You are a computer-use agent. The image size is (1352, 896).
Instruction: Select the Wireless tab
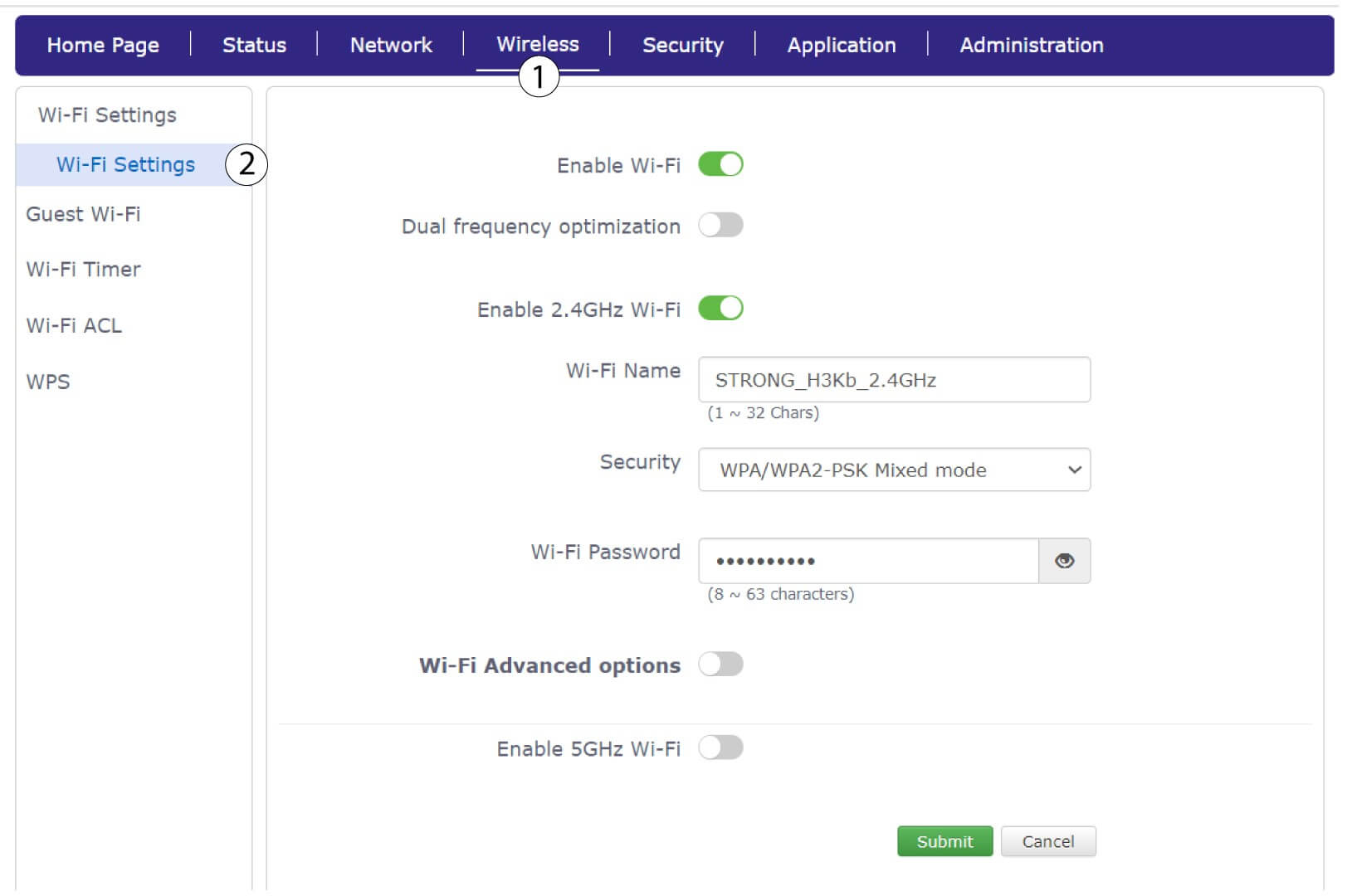(537, 43)
